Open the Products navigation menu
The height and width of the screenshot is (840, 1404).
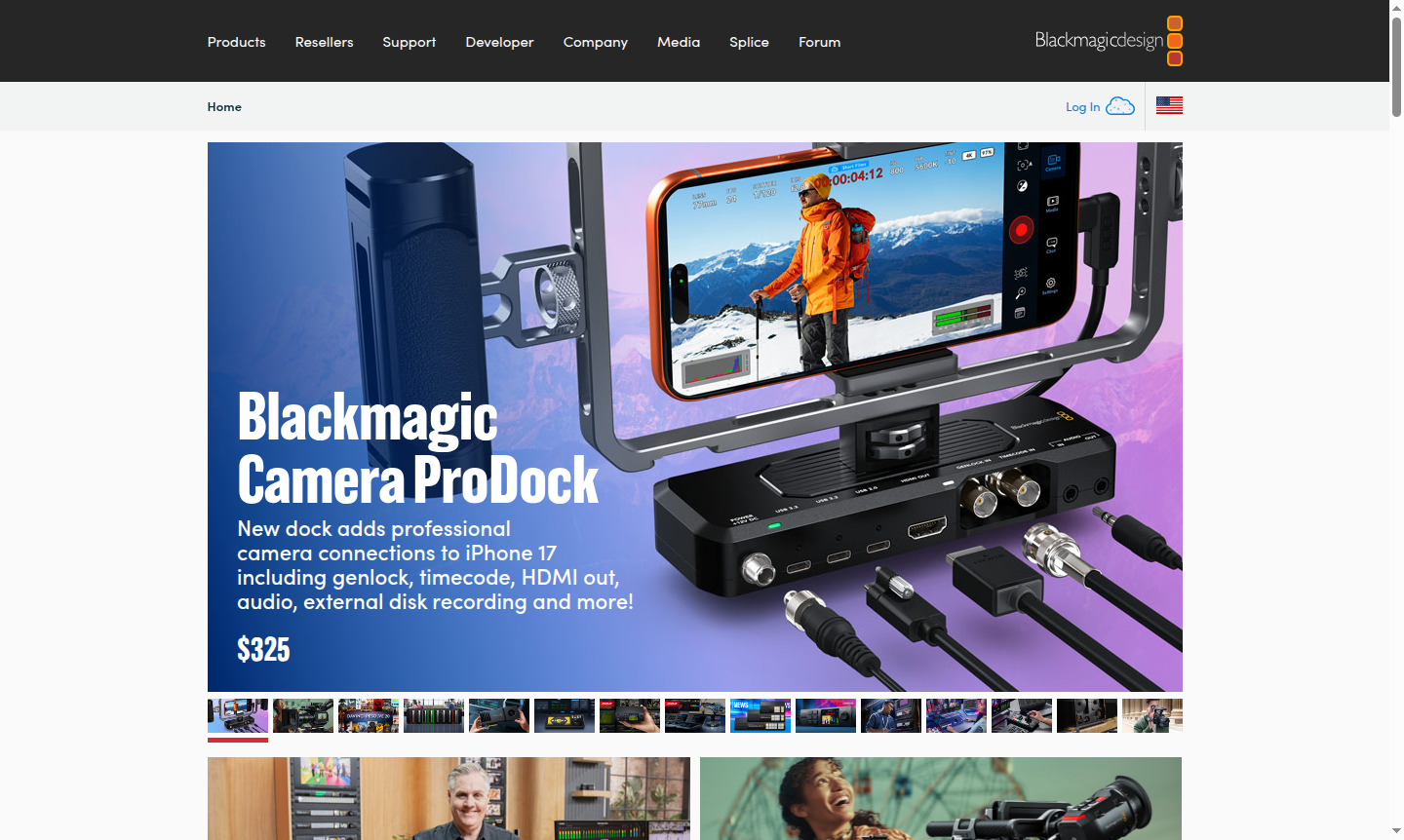236,42
